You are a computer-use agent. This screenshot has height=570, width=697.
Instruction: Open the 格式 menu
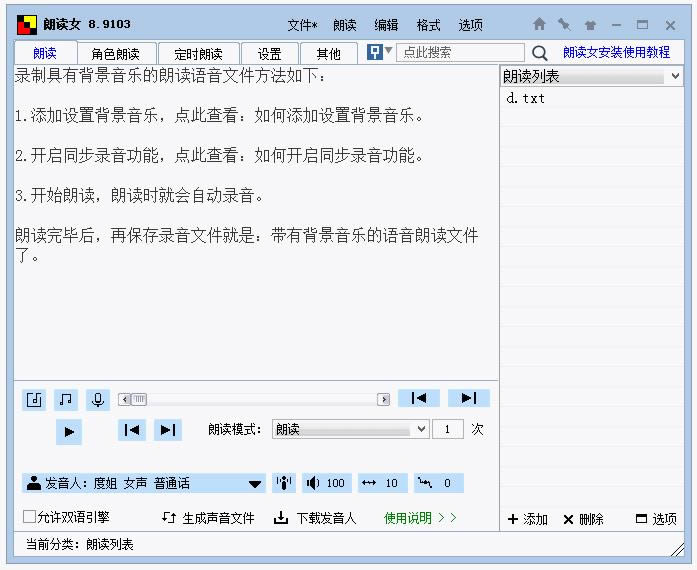[x=428, y=25]
